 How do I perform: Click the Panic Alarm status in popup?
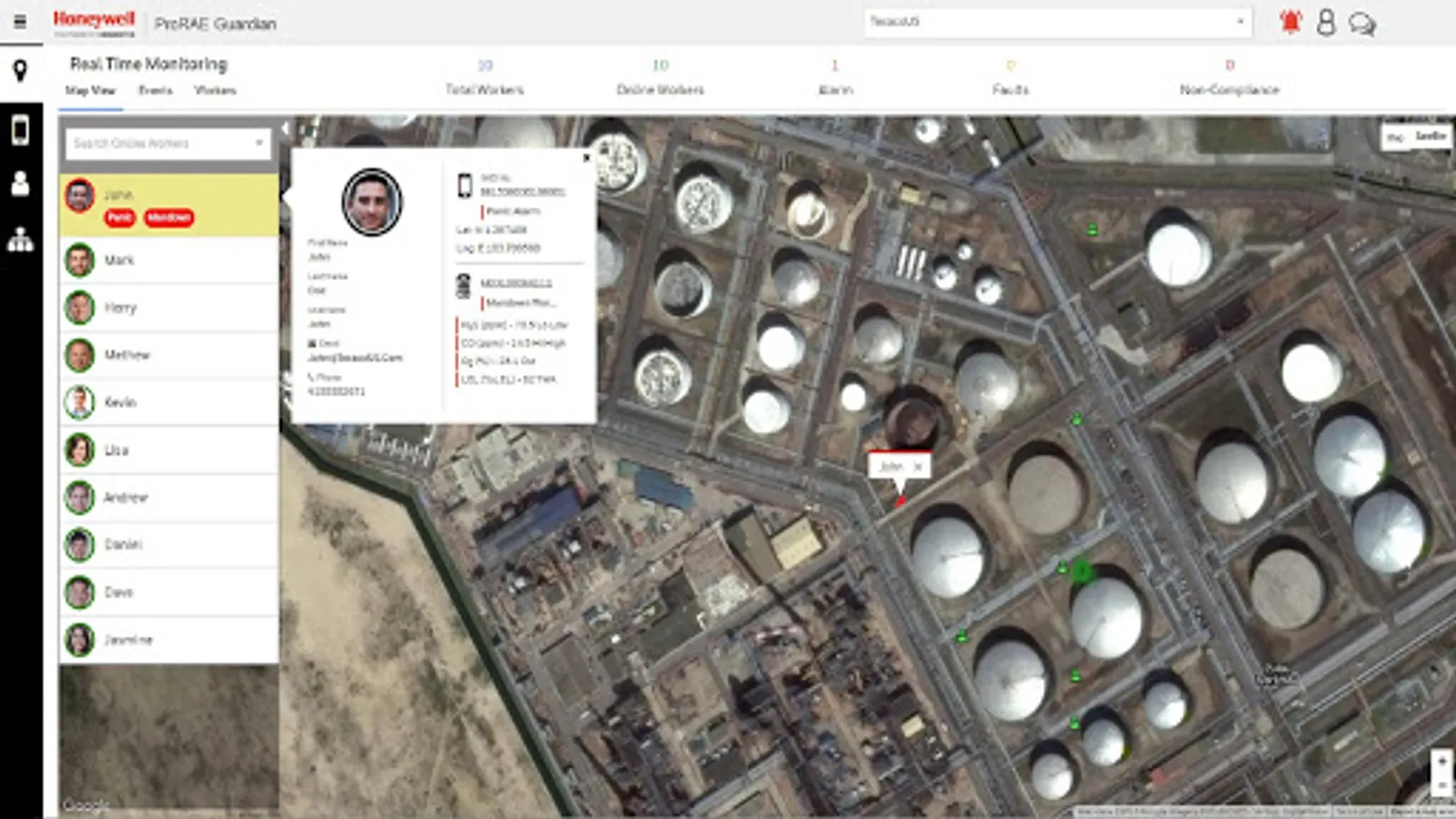point(512,211)
